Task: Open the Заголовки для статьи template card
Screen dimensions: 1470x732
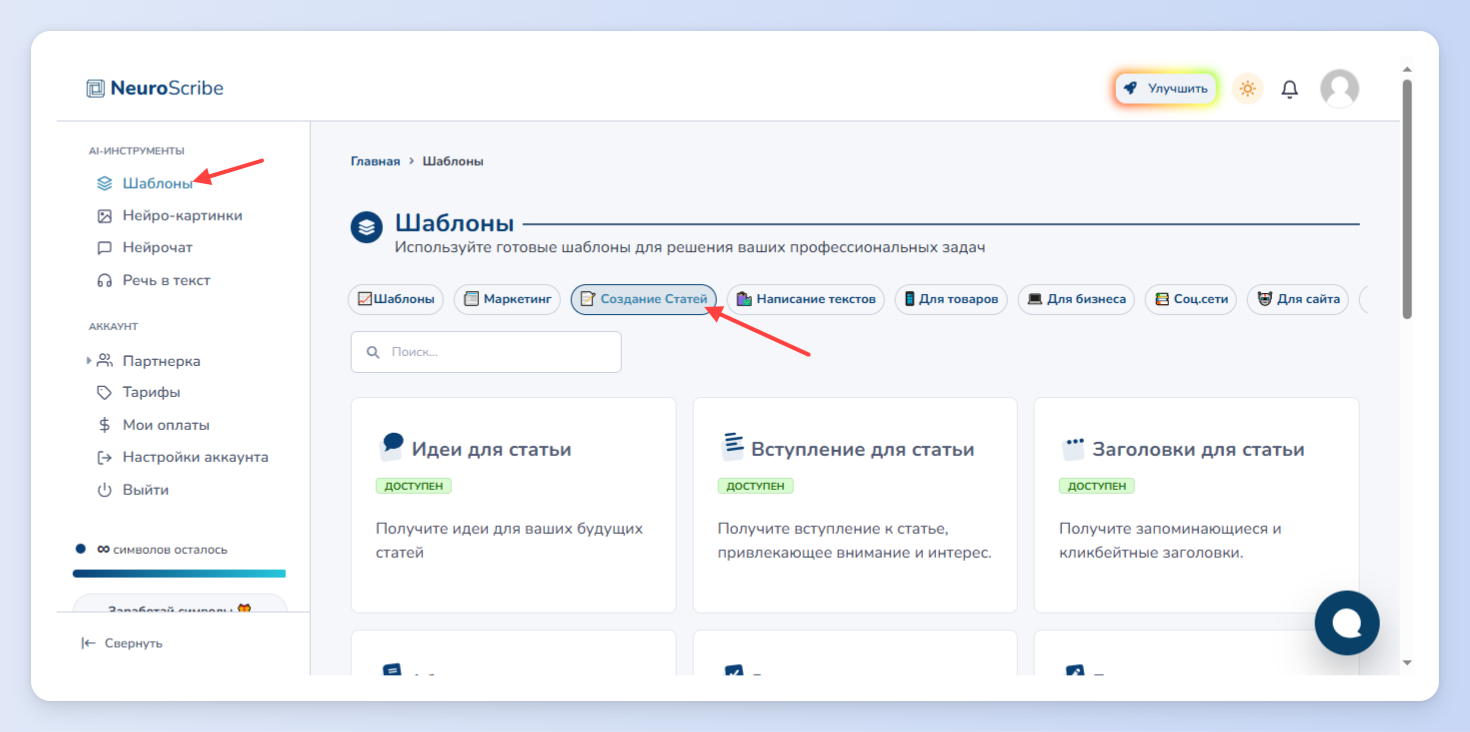Action: tap(1196, 505)
